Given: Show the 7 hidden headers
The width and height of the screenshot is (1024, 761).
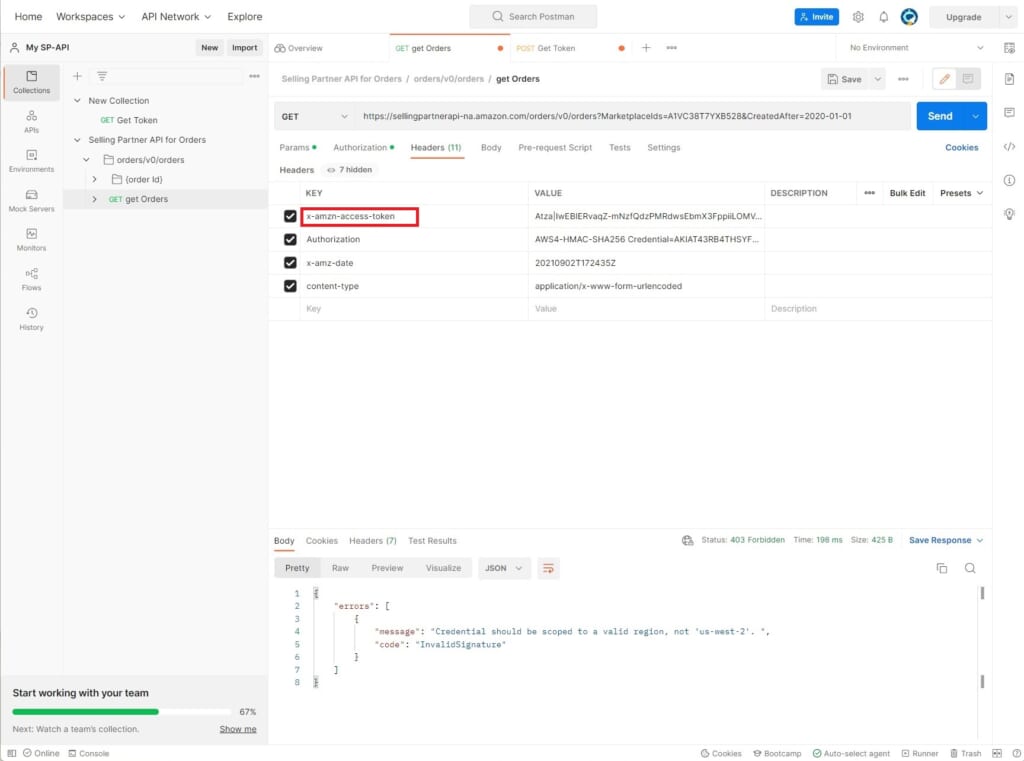Looking at the screenshot, I should [x=349, y=170].
